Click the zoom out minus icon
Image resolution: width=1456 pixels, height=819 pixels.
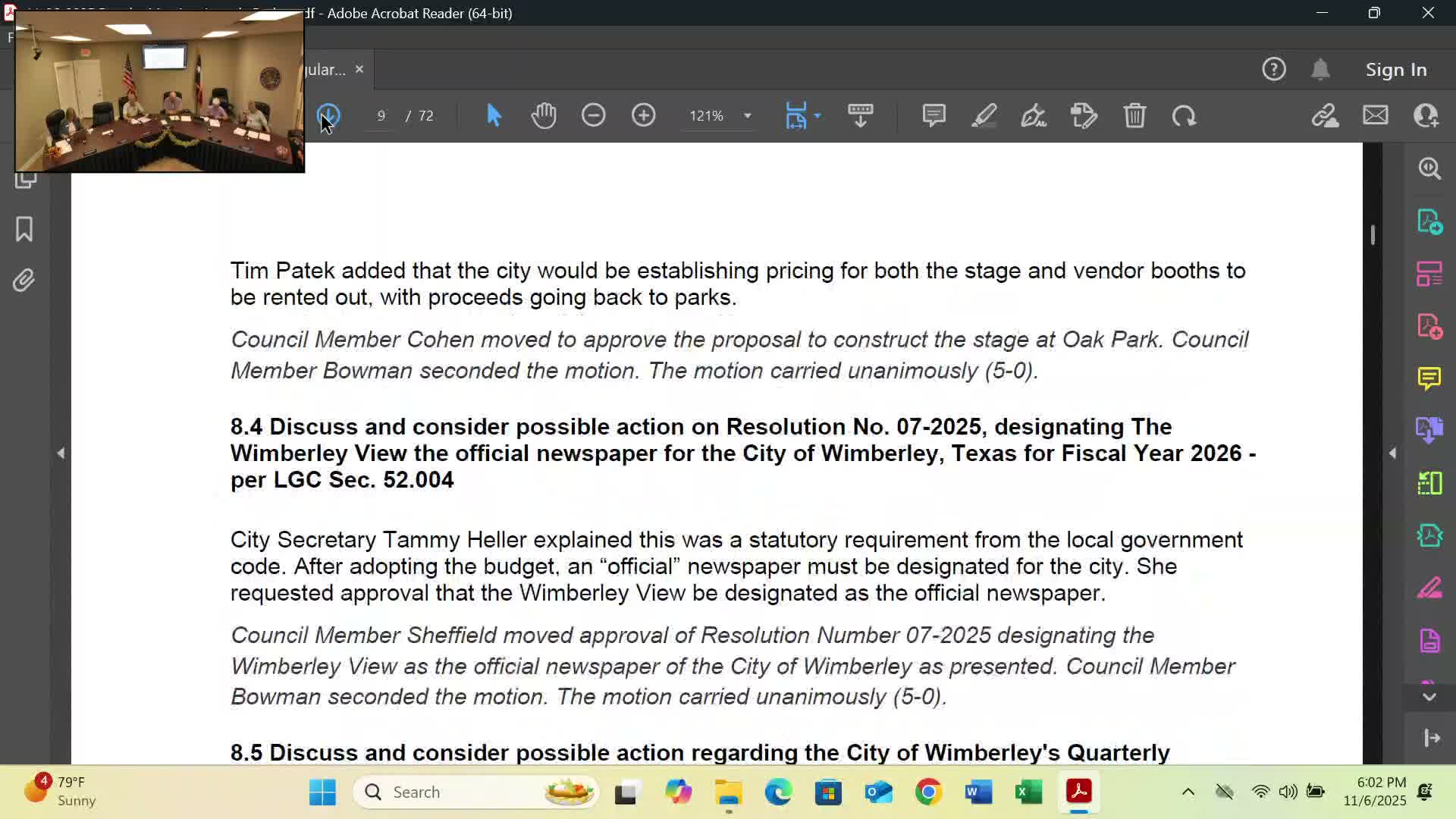593,115
